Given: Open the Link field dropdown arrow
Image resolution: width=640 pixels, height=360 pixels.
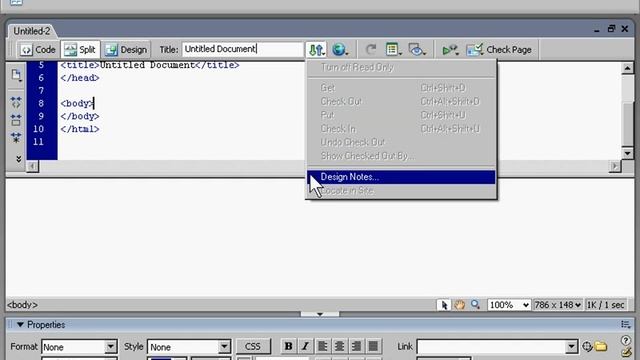Looking at the screenshot, I should point(571,347).
